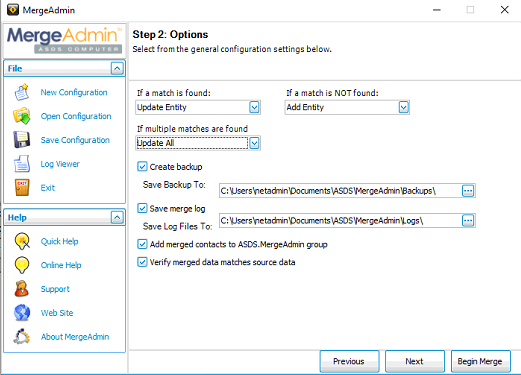Click the Web Site globe icon
The image size is (521, 375).
(22, 313)
